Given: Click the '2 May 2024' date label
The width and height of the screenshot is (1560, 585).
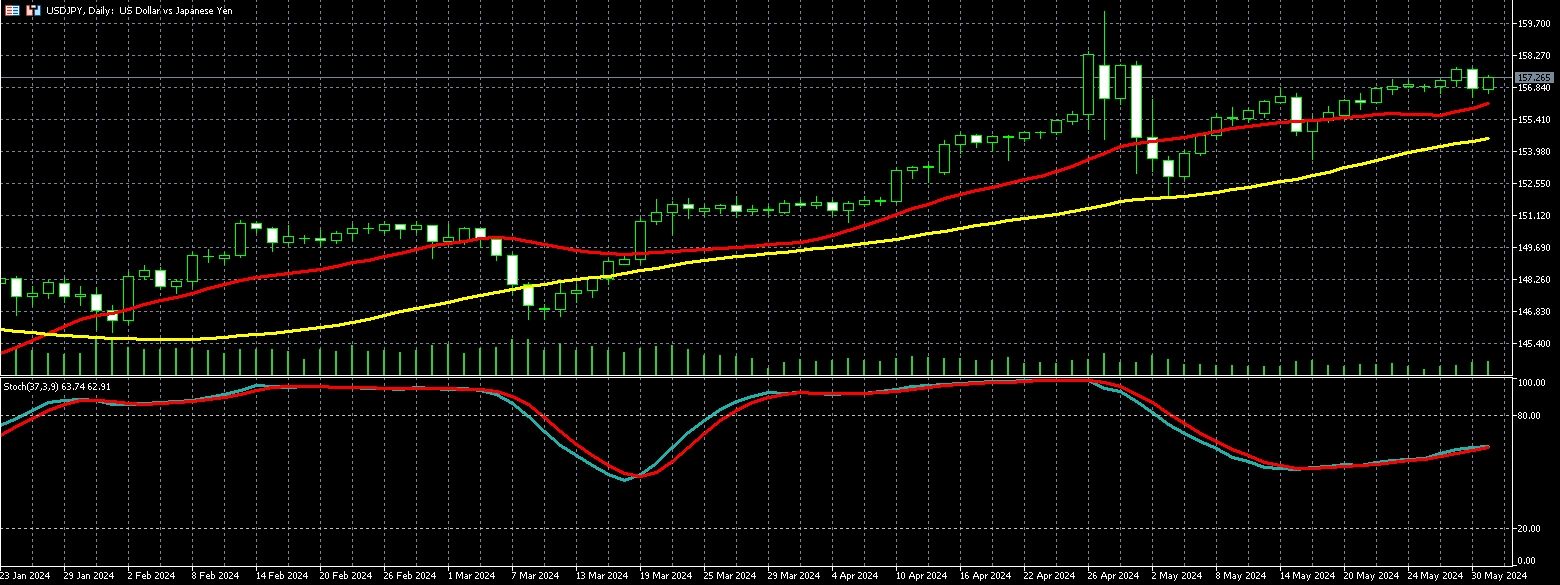Looking at the screenshot, I should click(1178, 576).
